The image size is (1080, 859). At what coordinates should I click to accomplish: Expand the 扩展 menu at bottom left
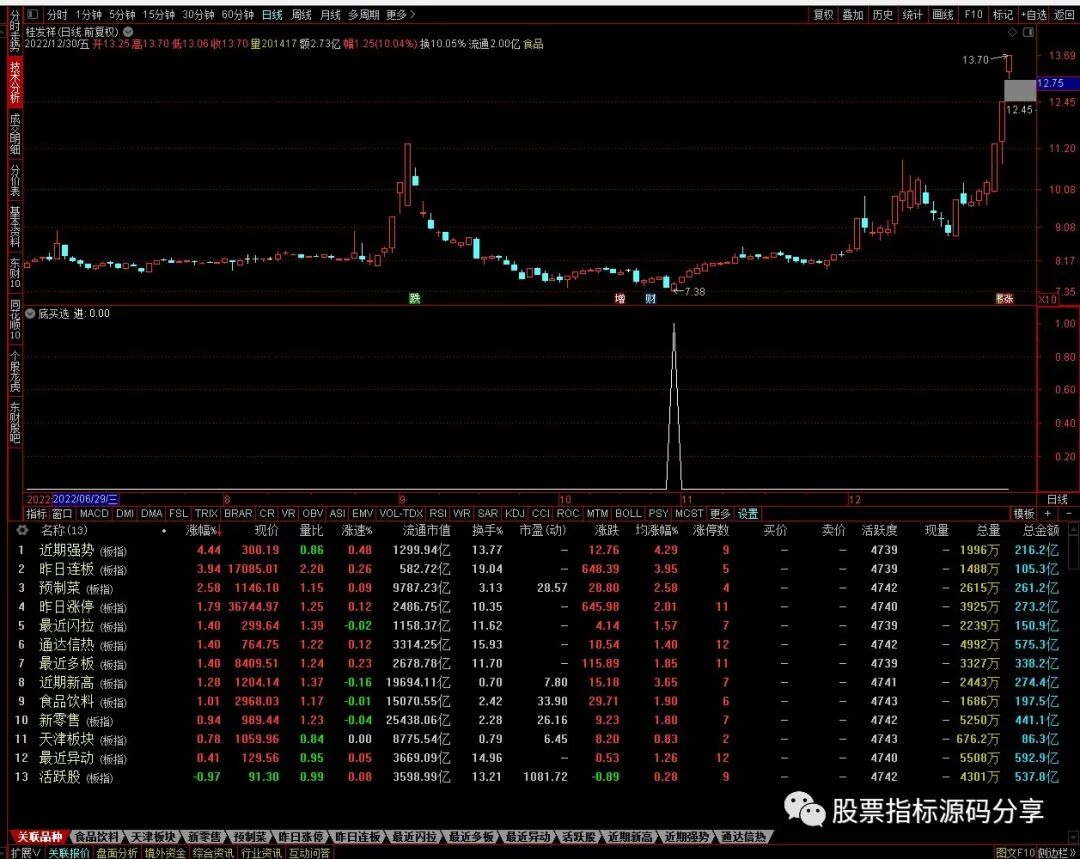click(26, 853)
